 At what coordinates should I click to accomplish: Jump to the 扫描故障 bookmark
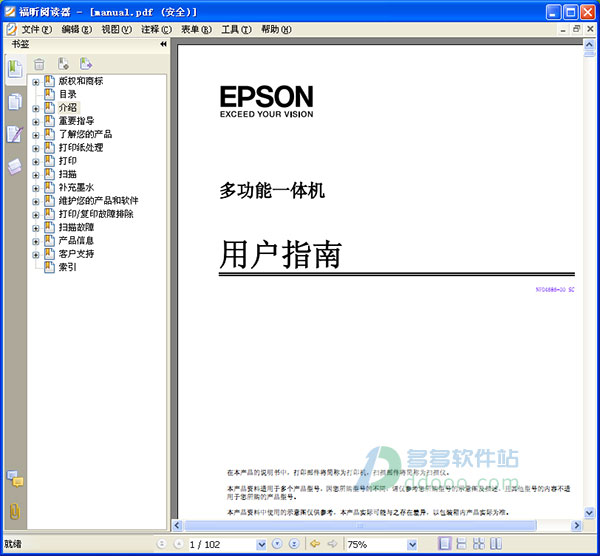[x=76, y=227]
